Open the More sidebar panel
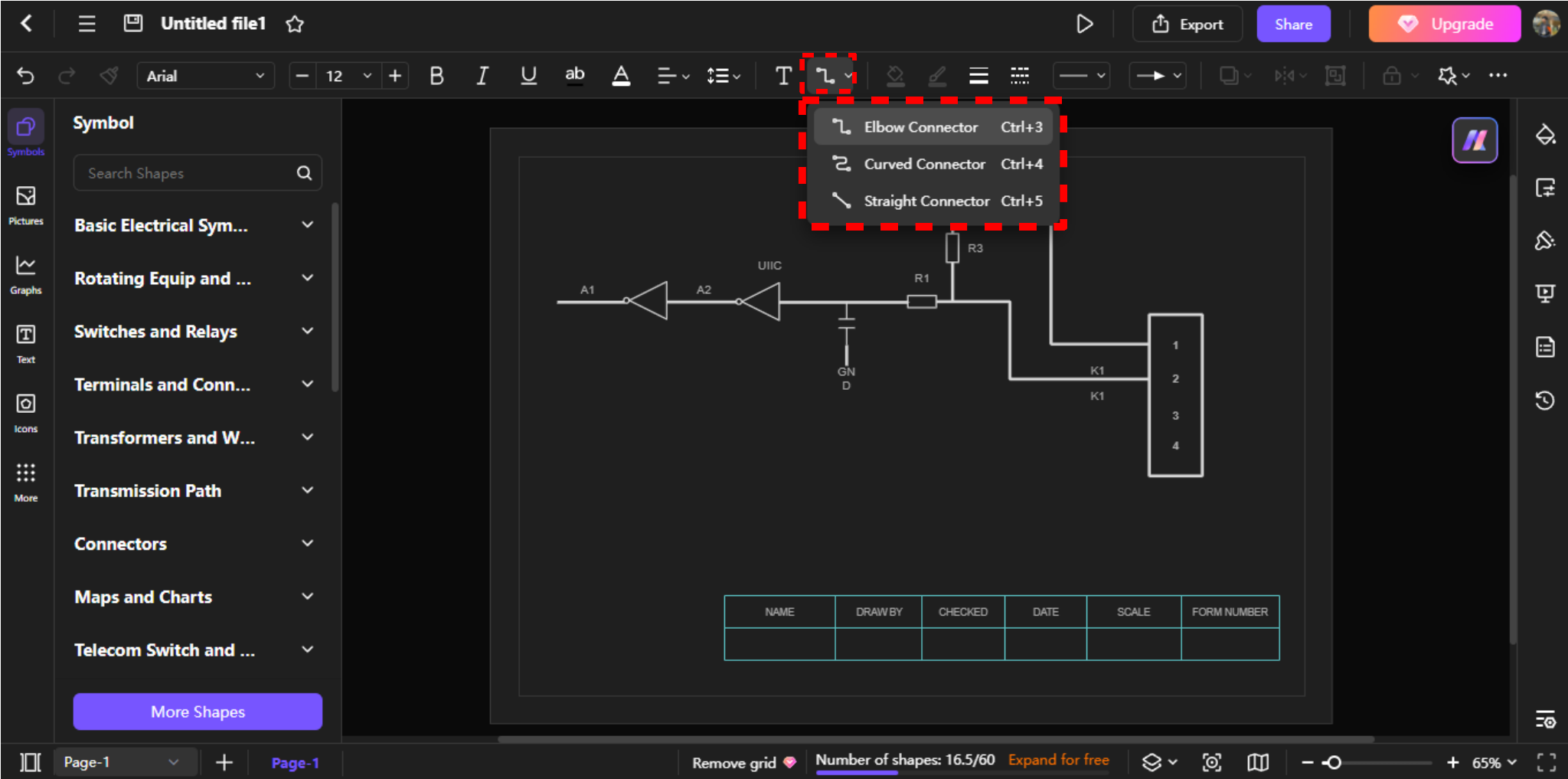Image resolution: width=1568 pixels, height=779 pixels. [x=26, y=482]
